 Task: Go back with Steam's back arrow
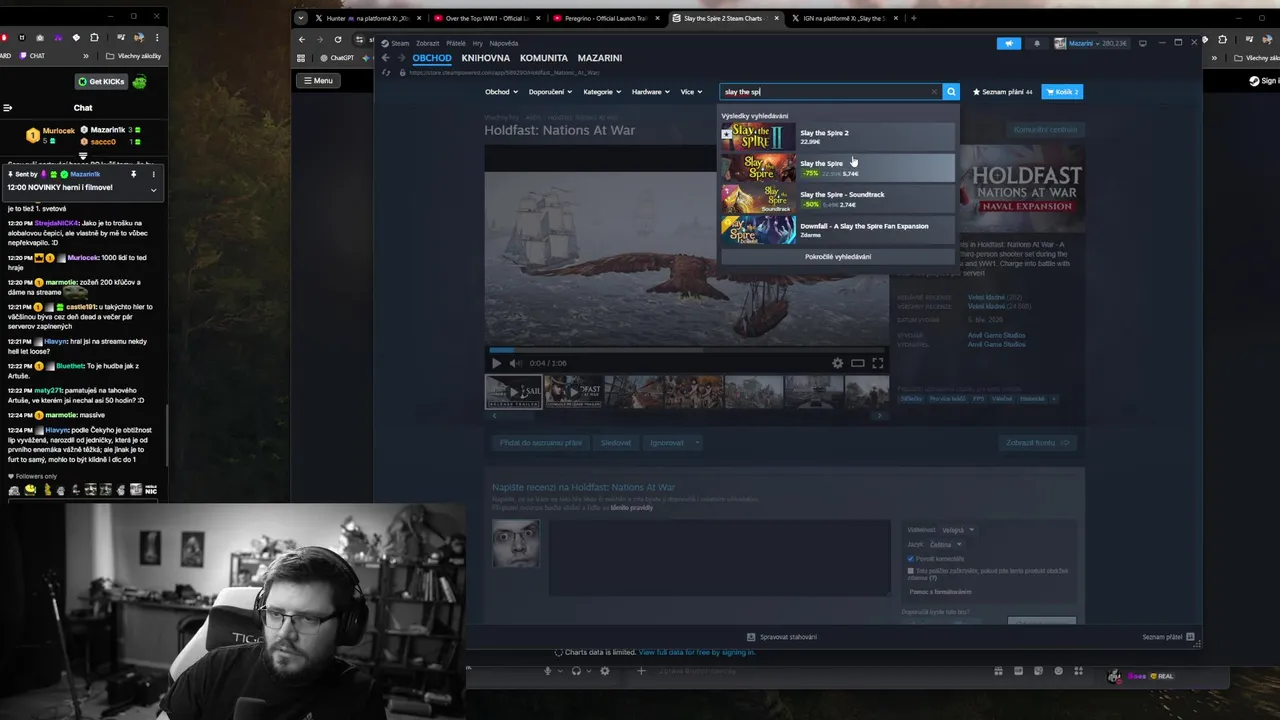click(386, 58)
